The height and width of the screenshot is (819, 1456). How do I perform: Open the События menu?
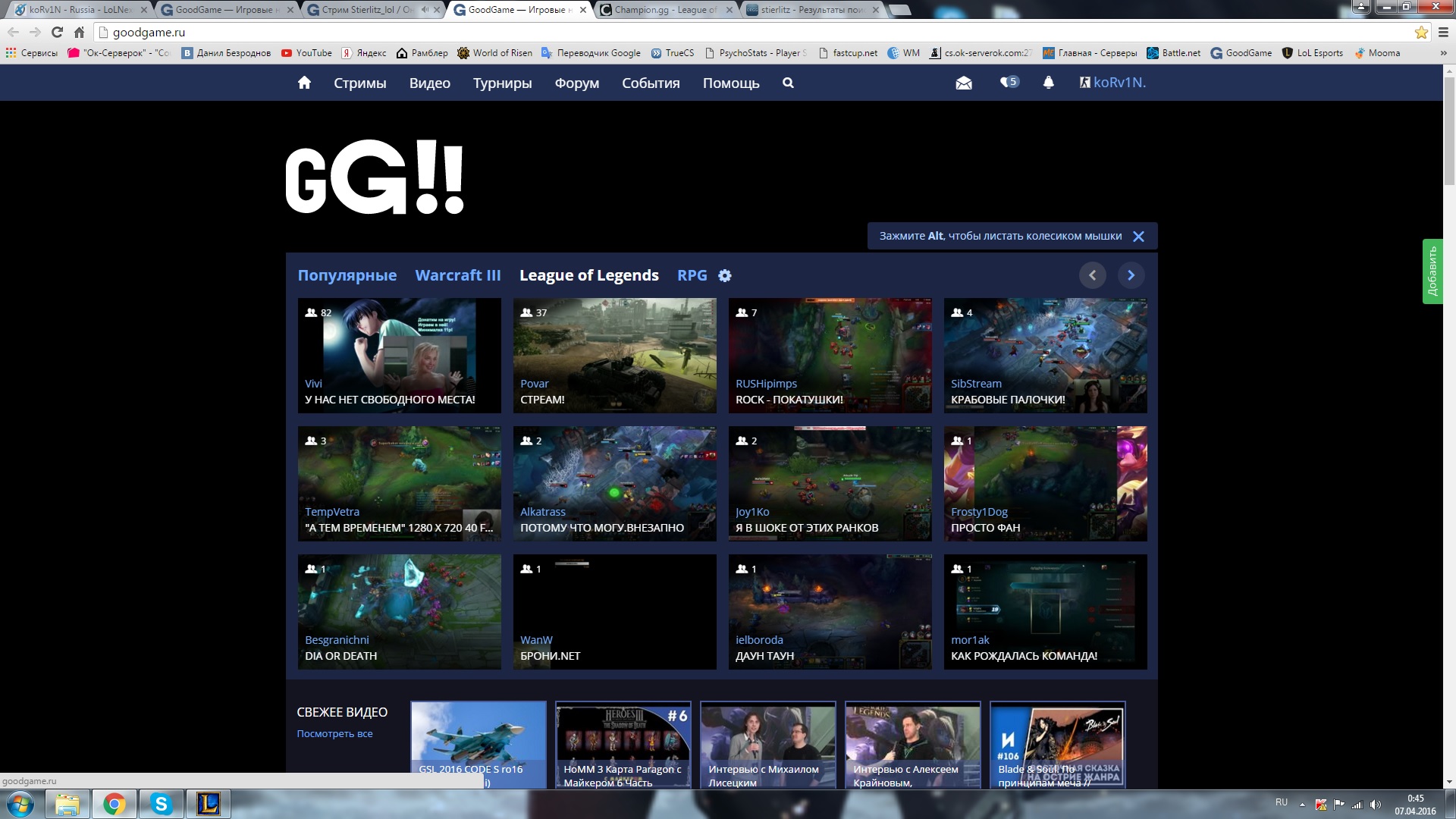click(x=651, y=83)
